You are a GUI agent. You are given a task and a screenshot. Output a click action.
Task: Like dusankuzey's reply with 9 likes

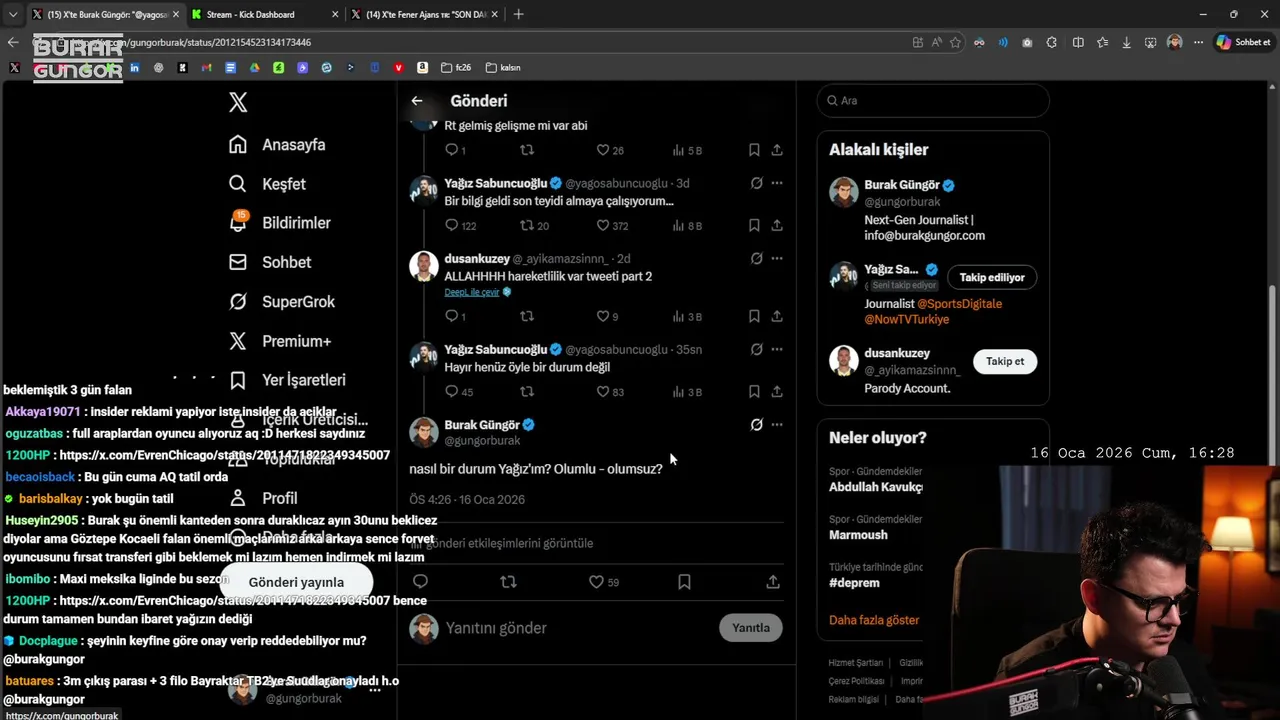607,316
